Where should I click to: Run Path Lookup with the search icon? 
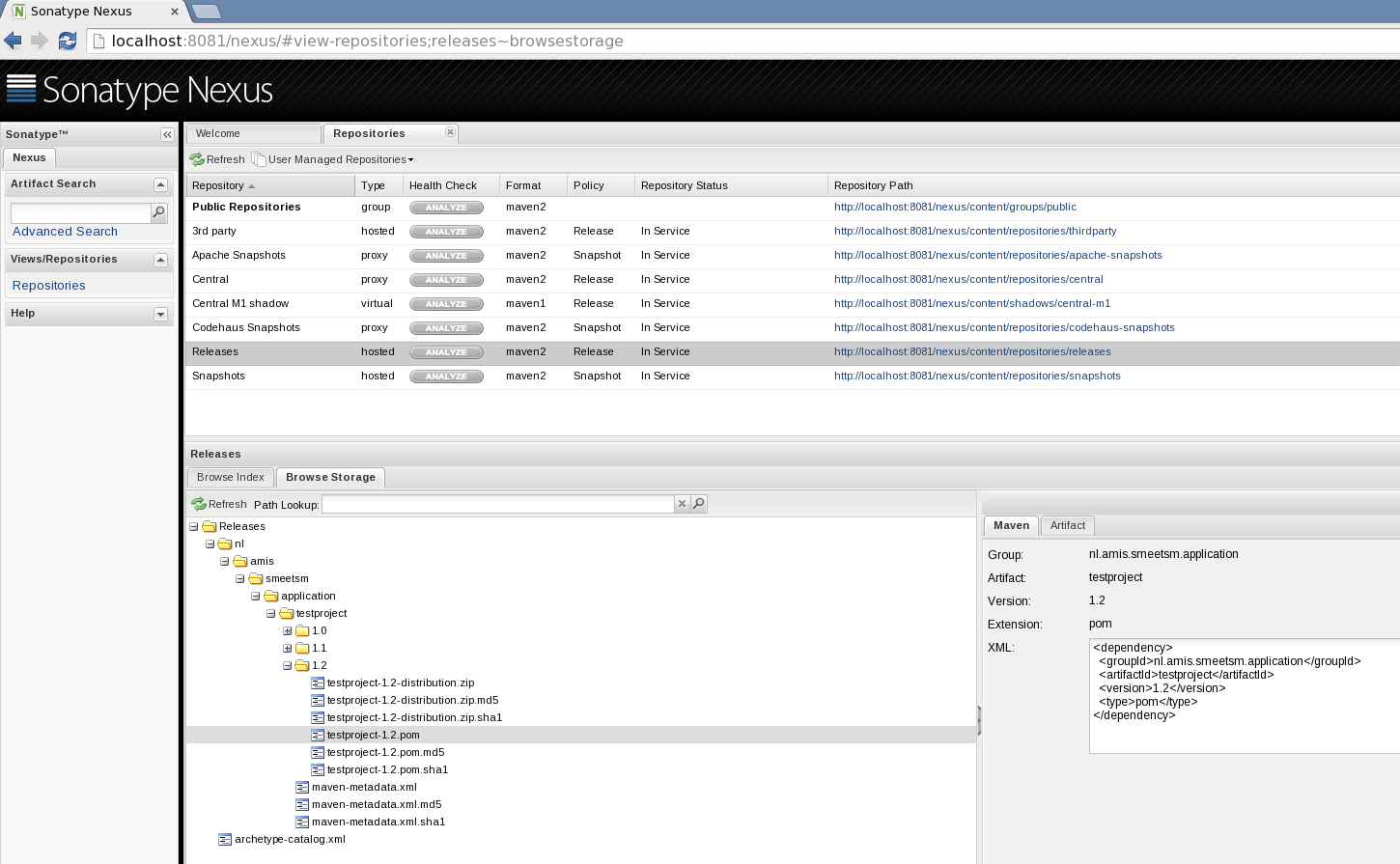pyautogui.click(x=698, y=503)
